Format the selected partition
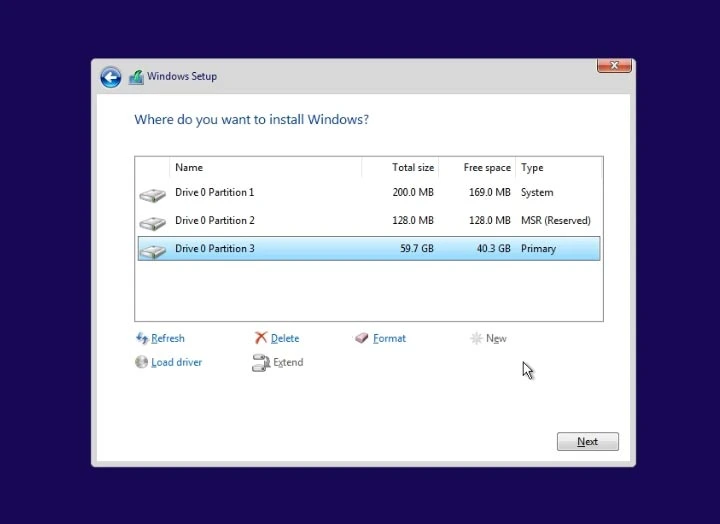Image resolution: width=720 pixels, height=524 pixels. click(389, 338)
